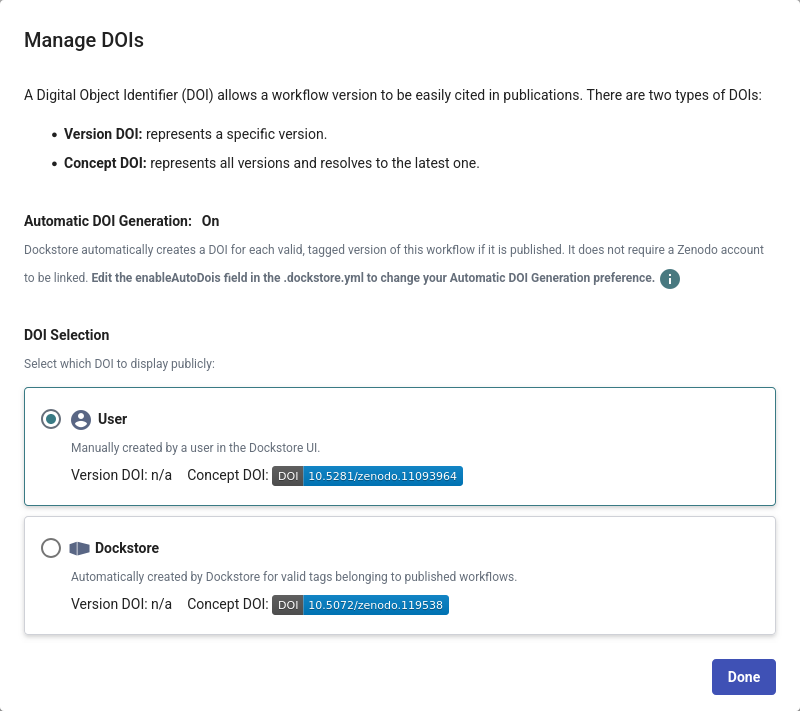Open the 10.5281/zenodo.11093964 concept DOI badge
The image size is (800, 711).
coord(382,476)
